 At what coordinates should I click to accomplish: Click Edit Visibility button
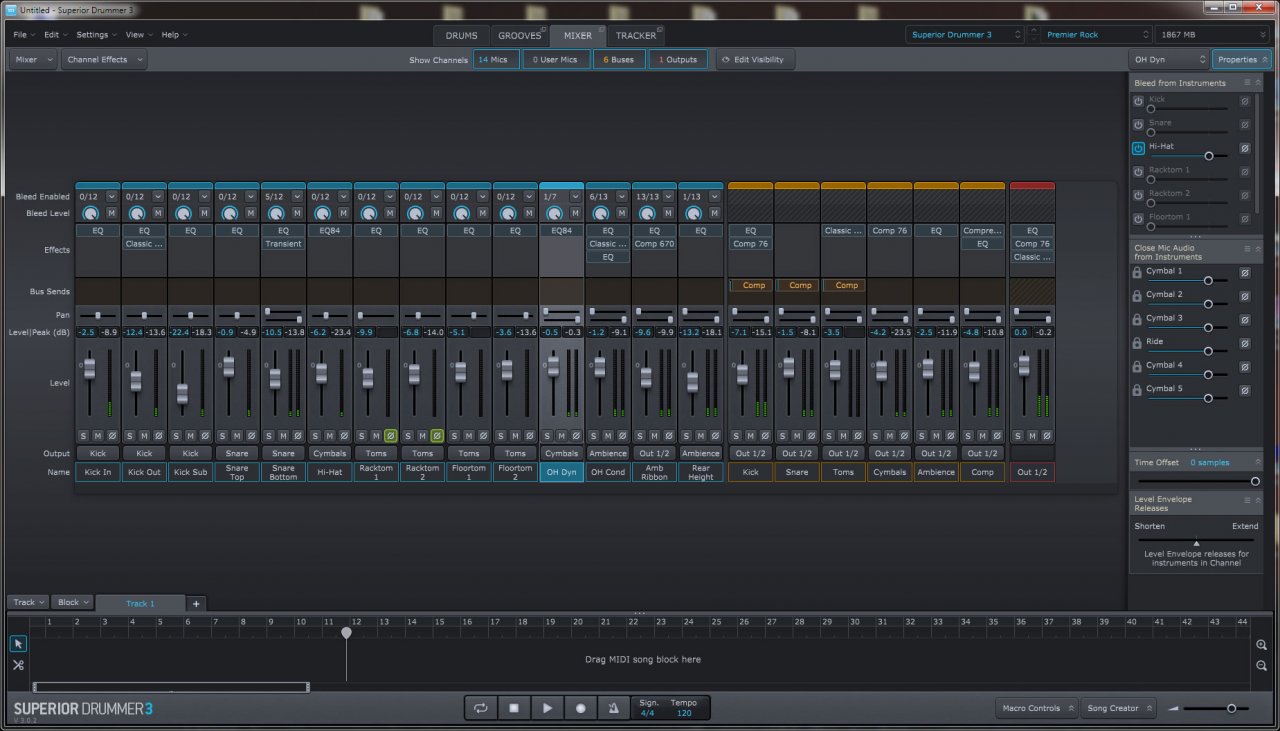tap(755, 60)
